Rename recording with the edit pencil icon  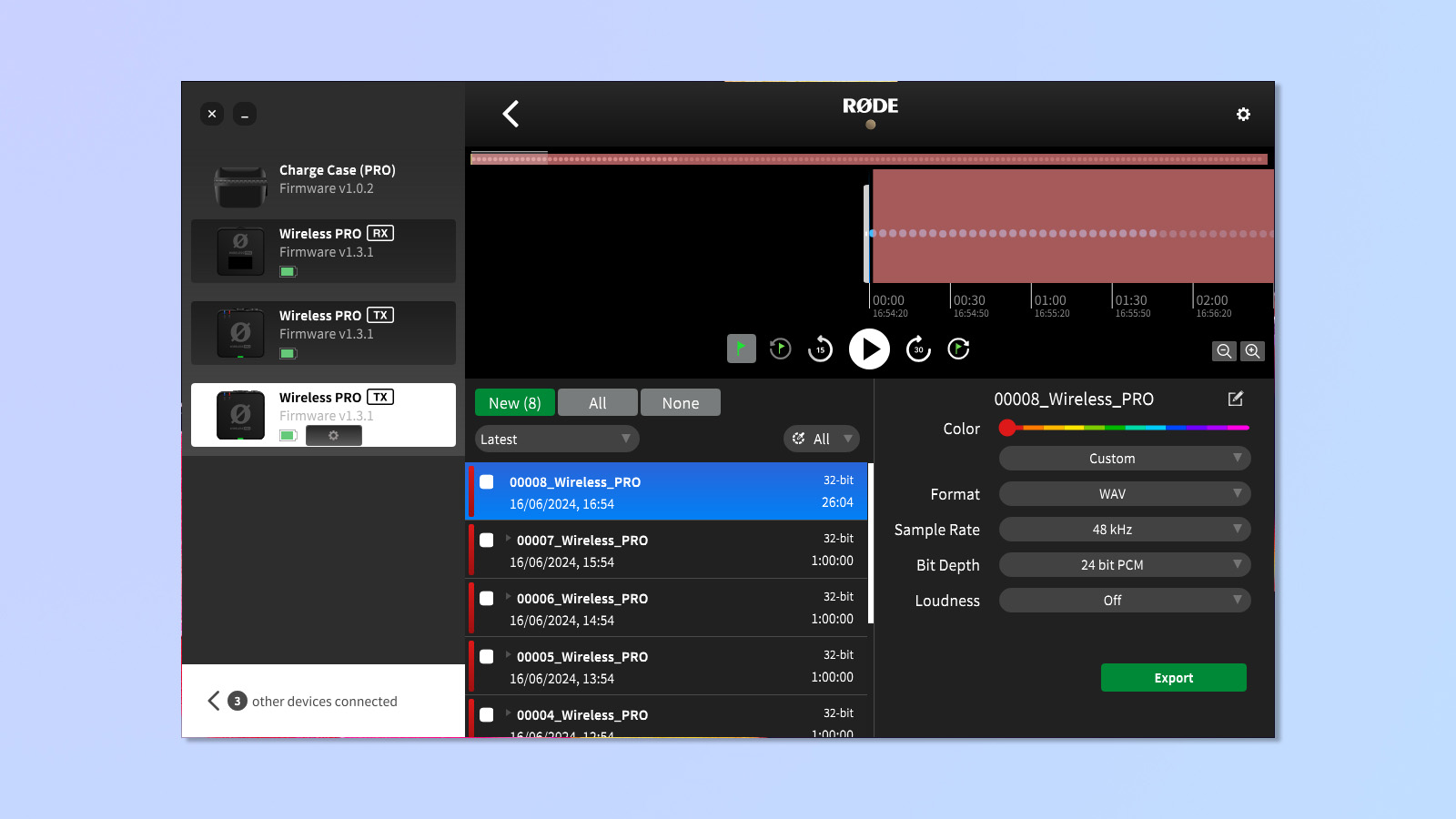coord(1235,399)
